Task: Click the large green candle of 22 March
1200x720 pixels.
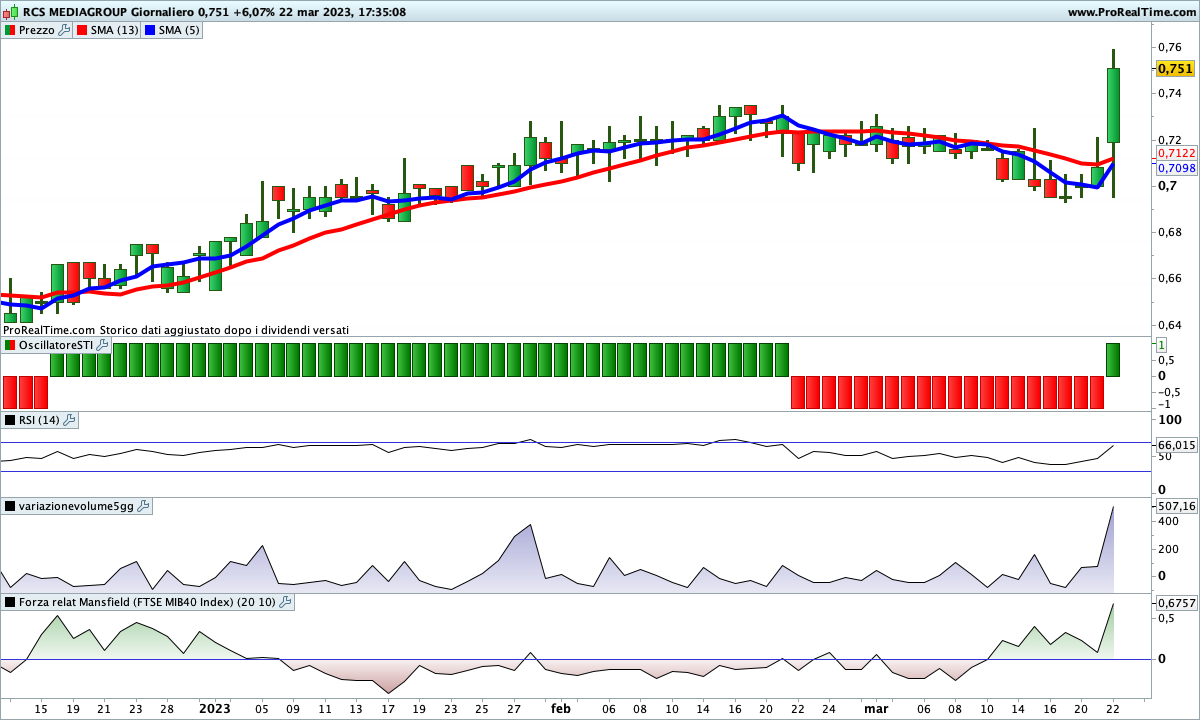Action: tap(1113, 105)
